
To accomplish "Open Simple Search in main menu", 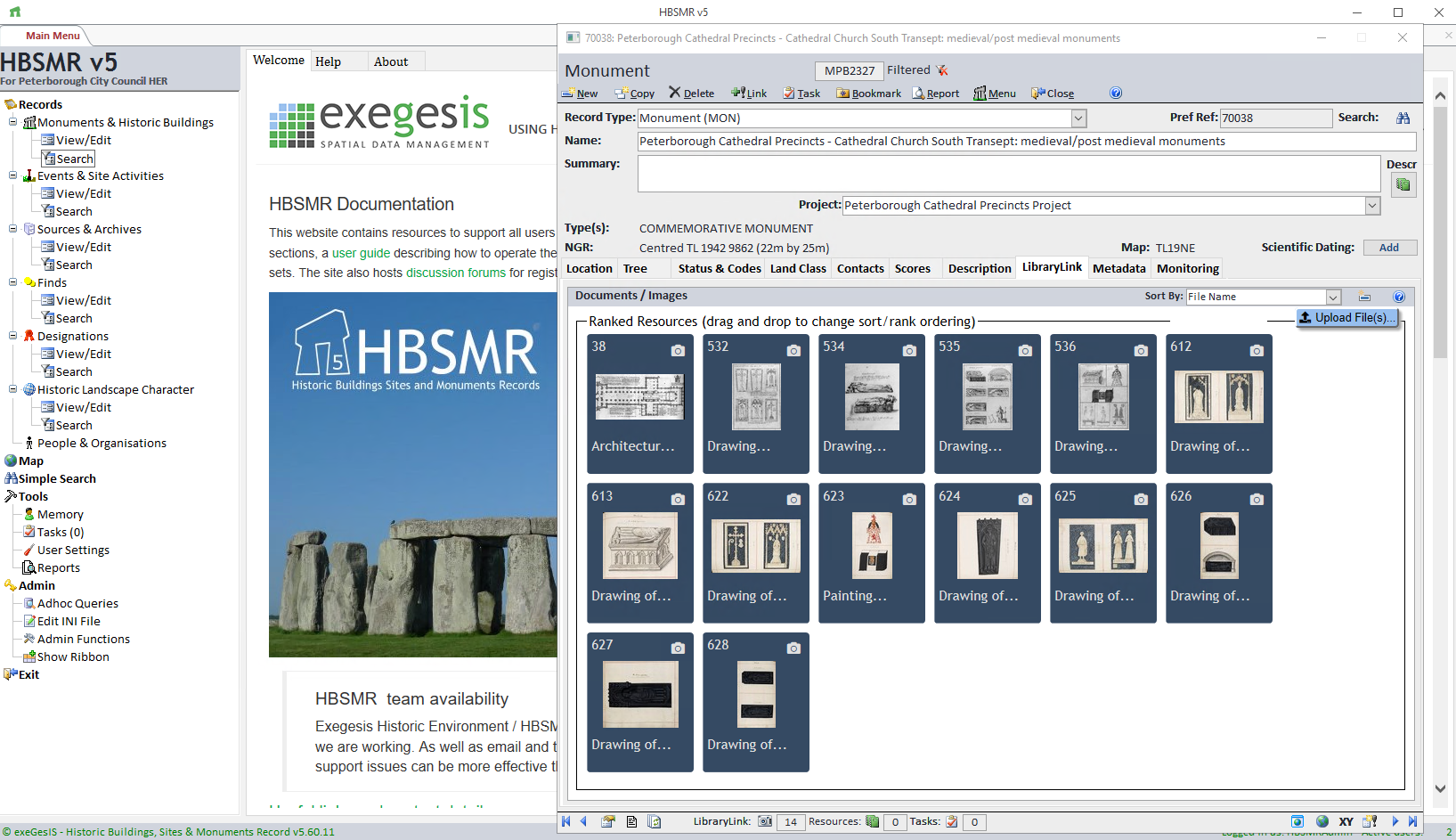I will tap(50, 478).
